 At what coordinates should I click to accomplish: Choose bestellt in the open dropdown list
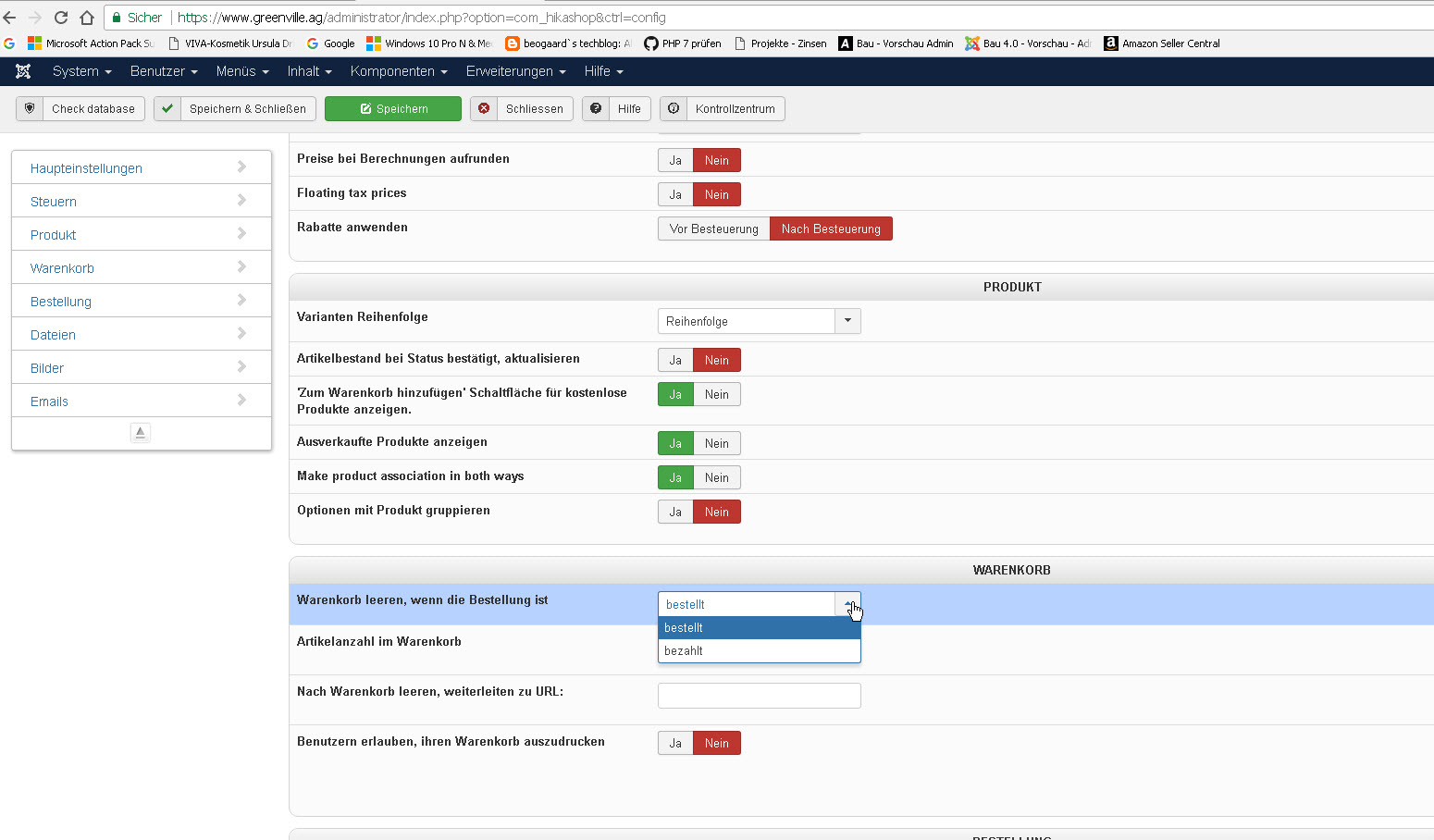pyautogui.click(x=760, y=627)
